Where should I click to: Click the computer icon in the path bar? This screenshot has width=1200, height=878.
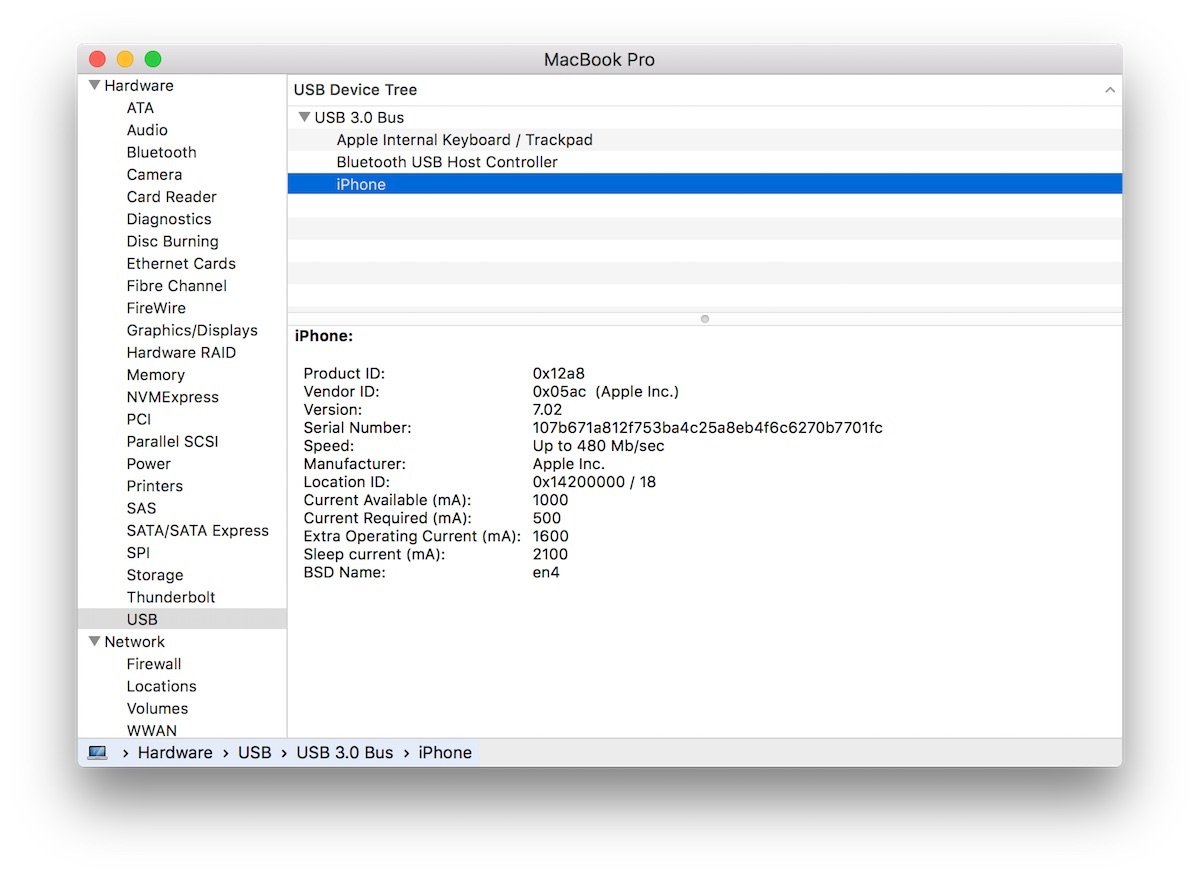click(x=97, y=752)
